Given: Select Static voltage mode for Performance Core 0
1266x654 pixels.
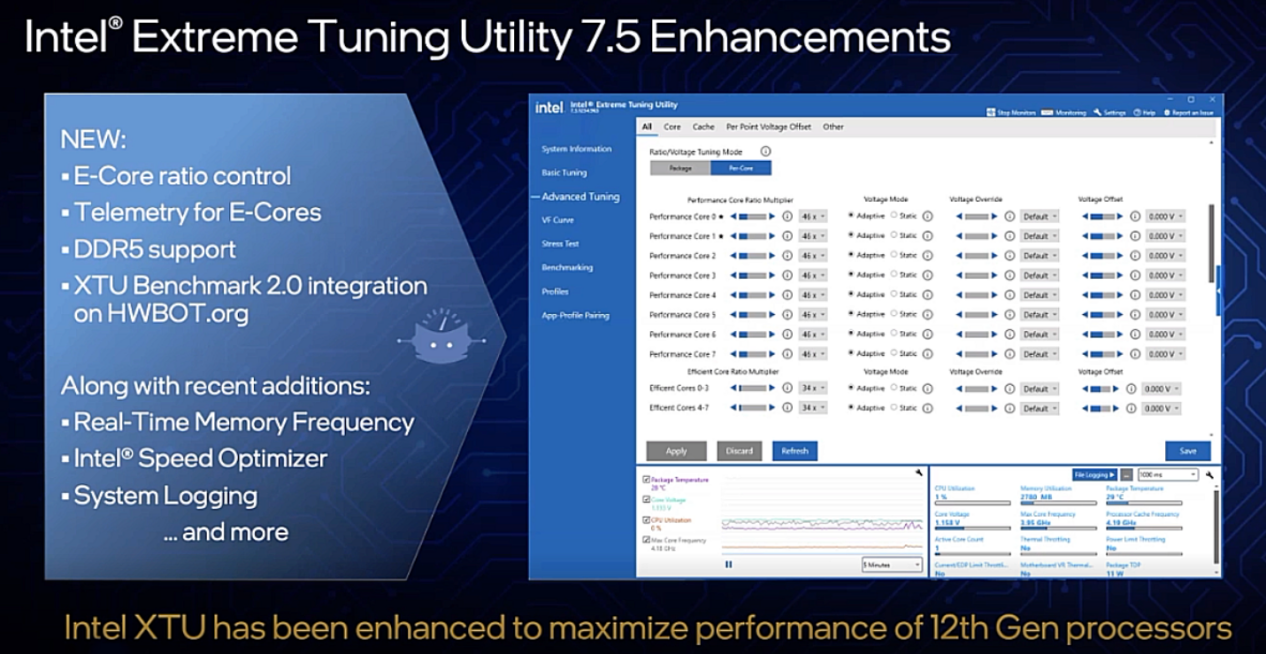Looking at the screenshot, I should [x=894, y=216].
